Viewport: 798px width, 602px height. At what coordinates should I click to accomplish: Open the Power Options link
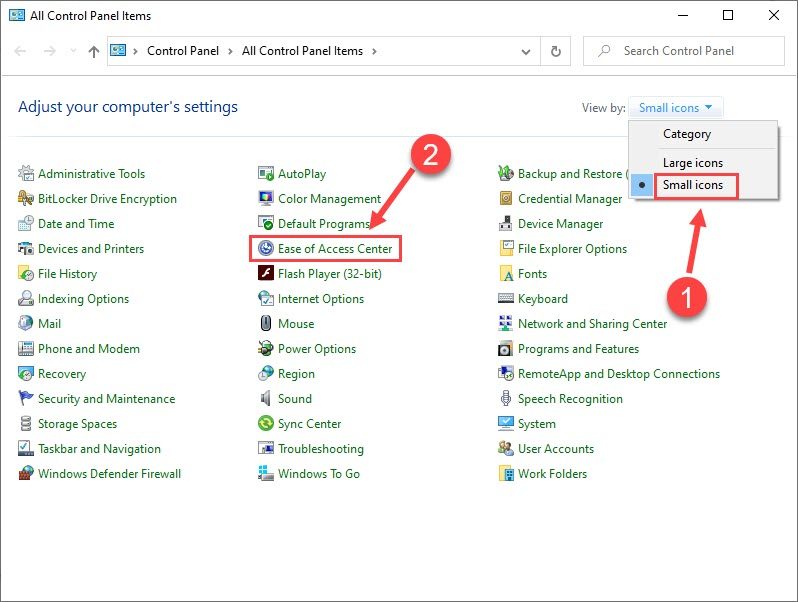[x=317, y=349]
